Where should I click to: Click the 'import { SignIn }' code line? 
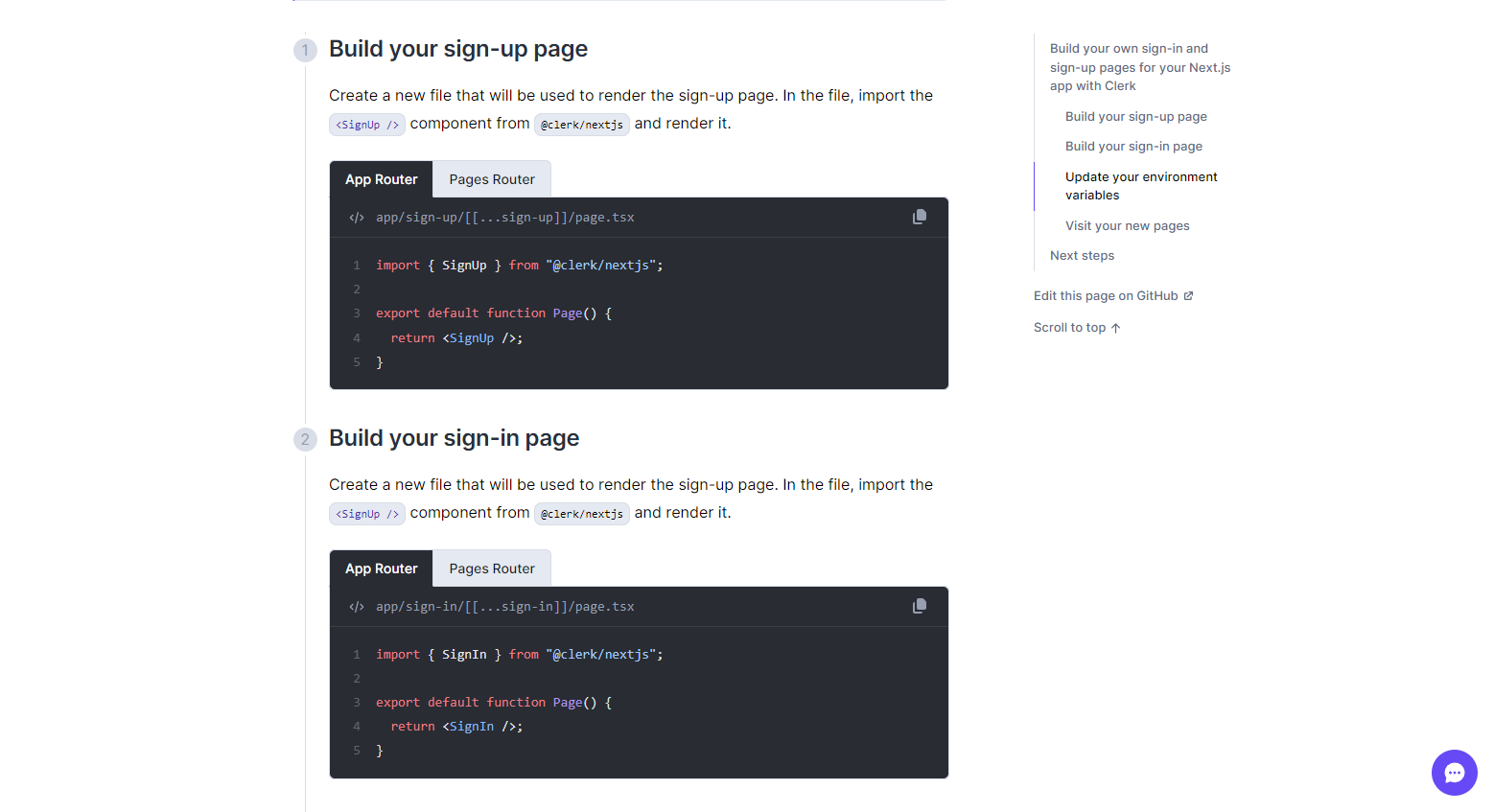coord(520,655)
